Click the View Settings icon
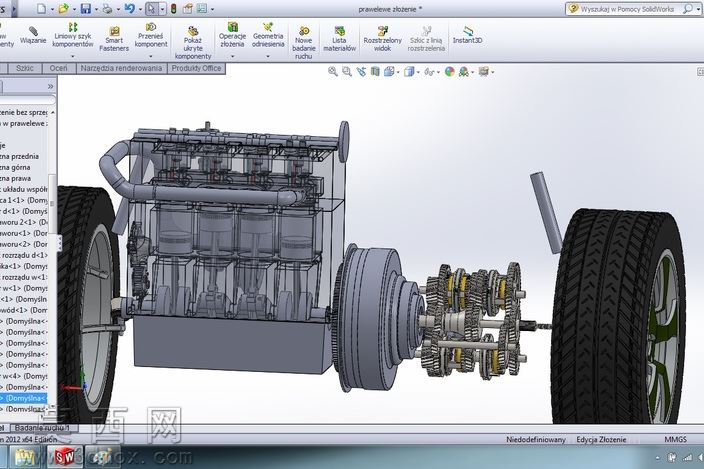This screenshot has width=704, height=469. (484, 71)
